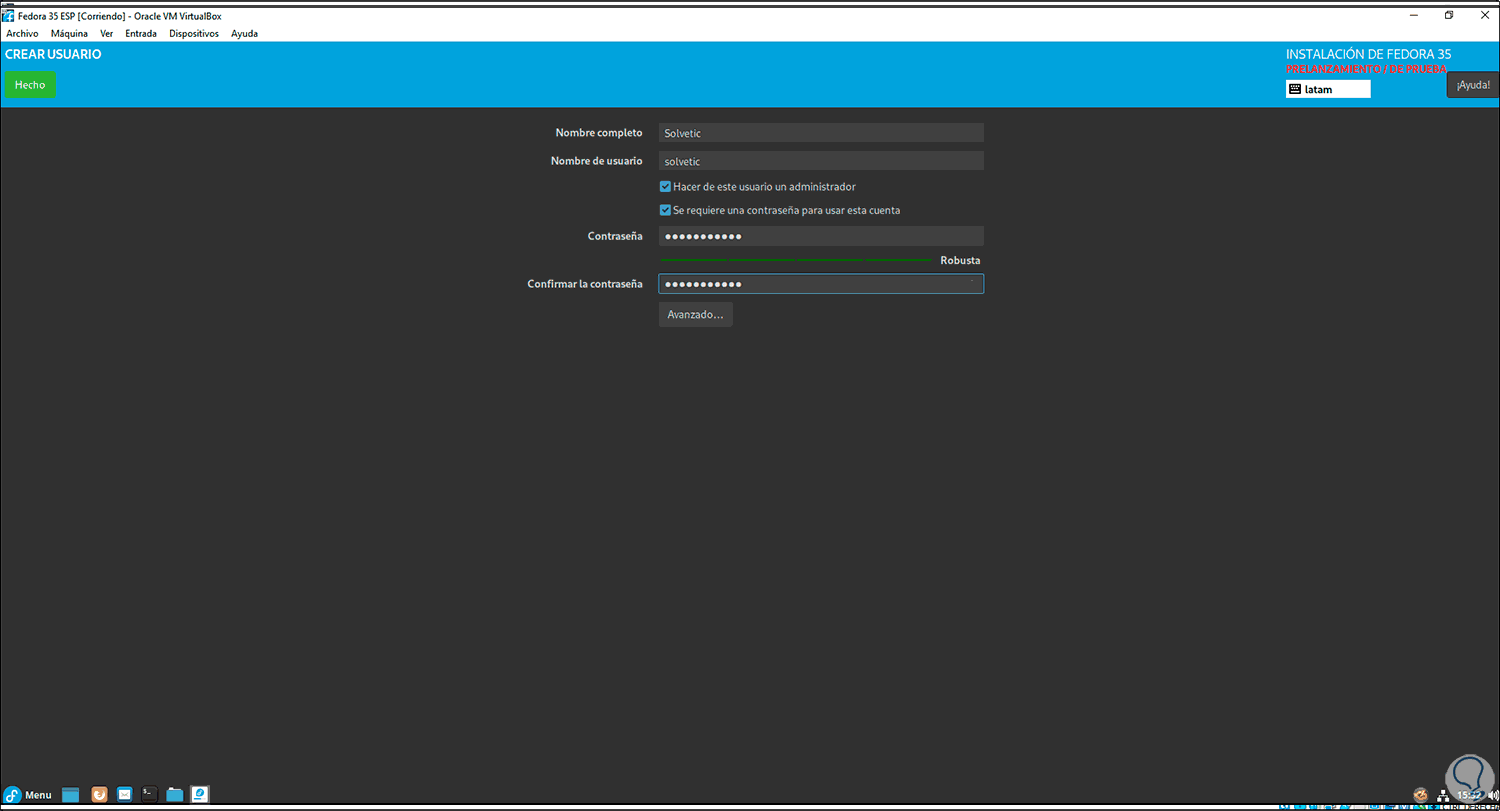The width and height of the screenshot is (1500, 811).
Task: Open the file manager folder icon
Action: point(175,795)
